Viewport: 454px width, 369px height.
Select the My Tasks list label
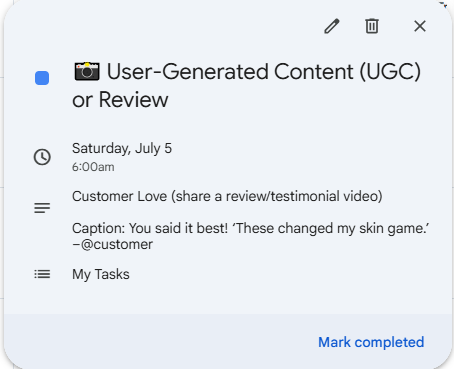point(101,274)
